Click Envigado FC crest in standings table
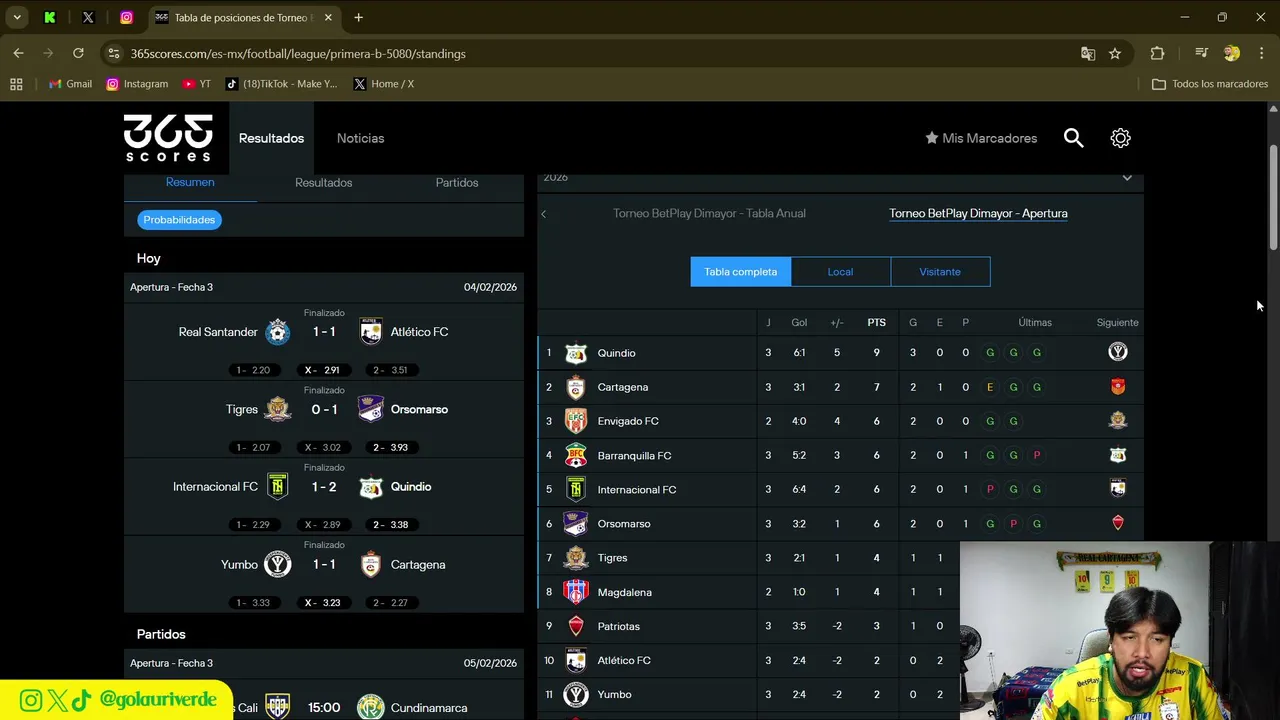The width and height of the screenshot is (1280, 720). pyautogui.click(x=576, y=421)
